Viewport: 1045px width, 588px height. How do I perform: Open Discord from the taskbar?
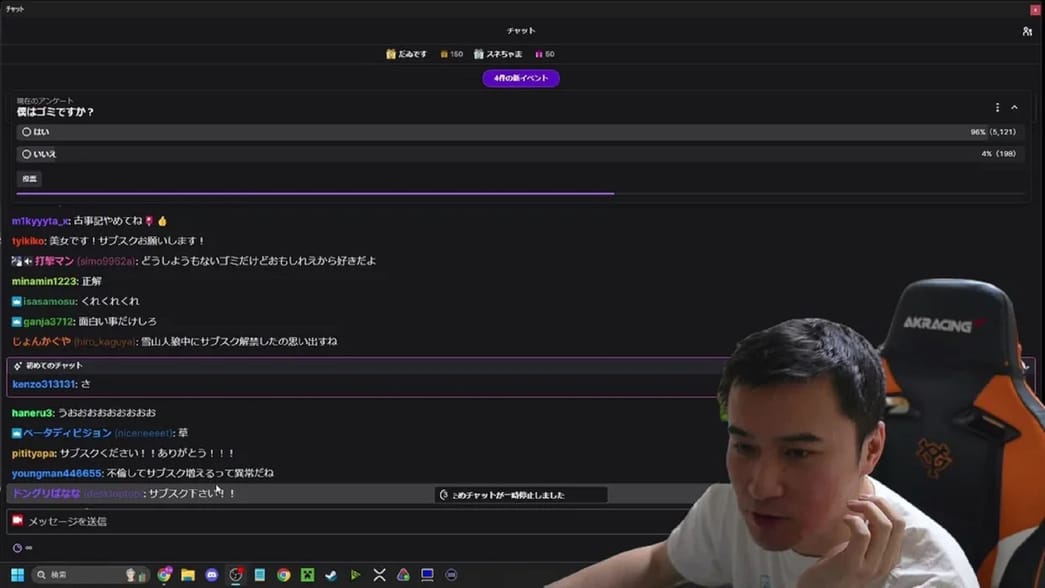pyautogui.click(x=211, y=574)
